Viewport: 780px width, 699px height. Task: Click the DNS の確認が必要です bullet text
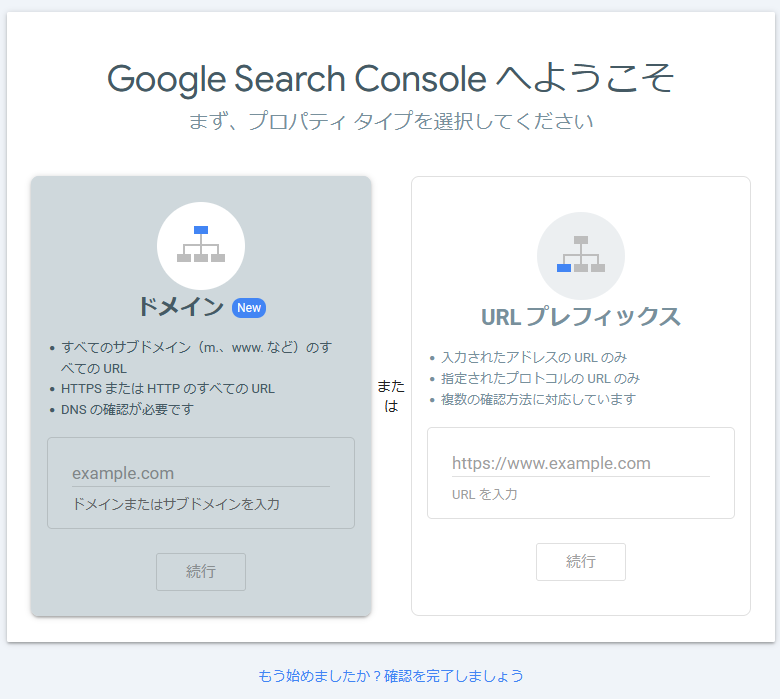pos(127,409)
